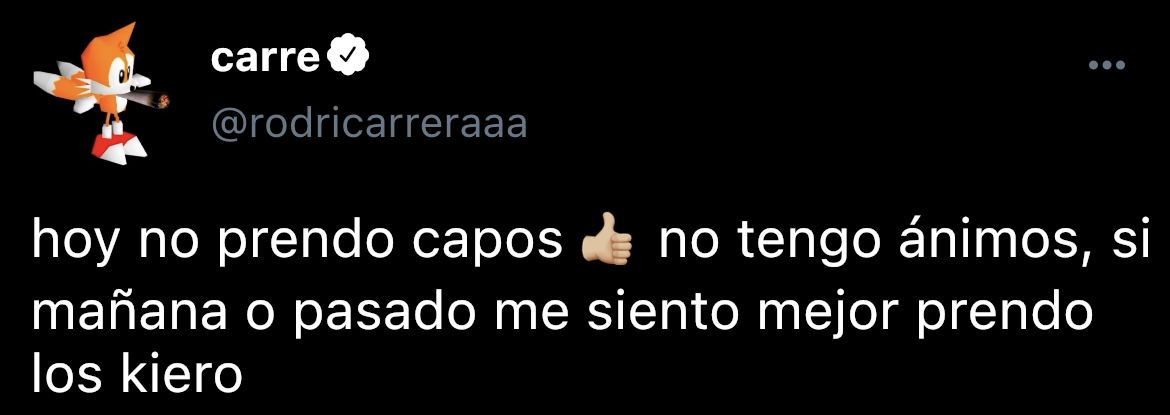Open the profile via display name carre
The width and height of the screenshot is (1170, 415).
coord(266,59)
